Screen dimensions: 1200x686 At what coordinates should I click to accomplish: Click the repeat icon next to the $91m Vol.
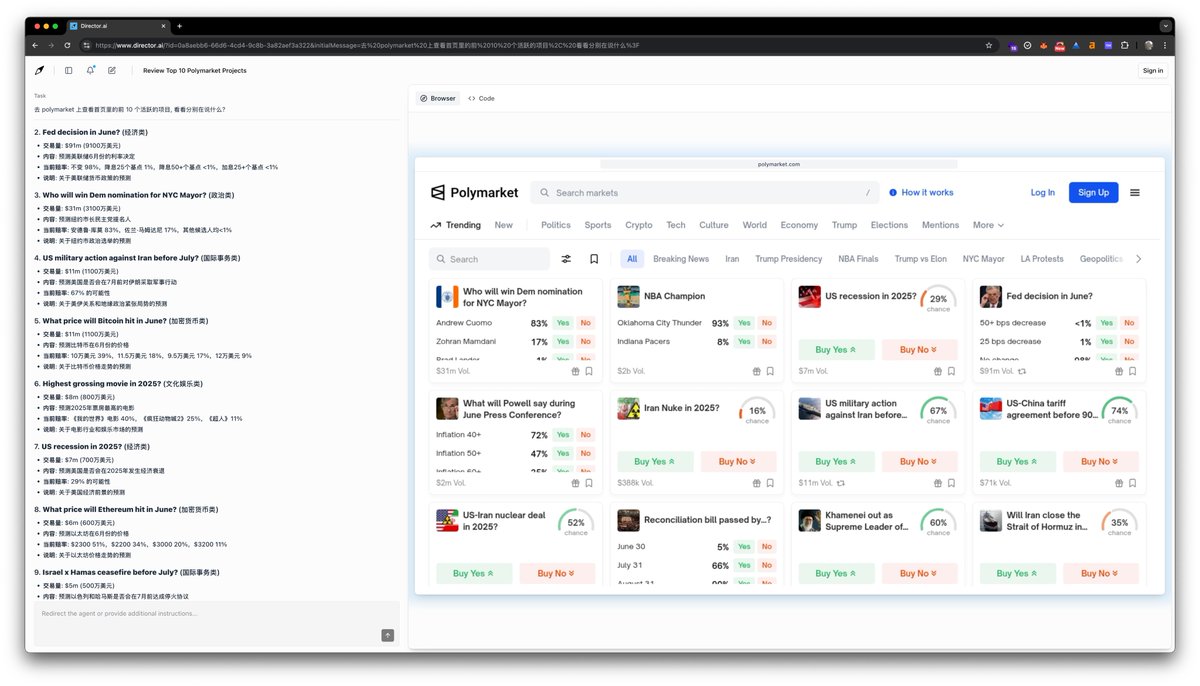click(1022, 371)
